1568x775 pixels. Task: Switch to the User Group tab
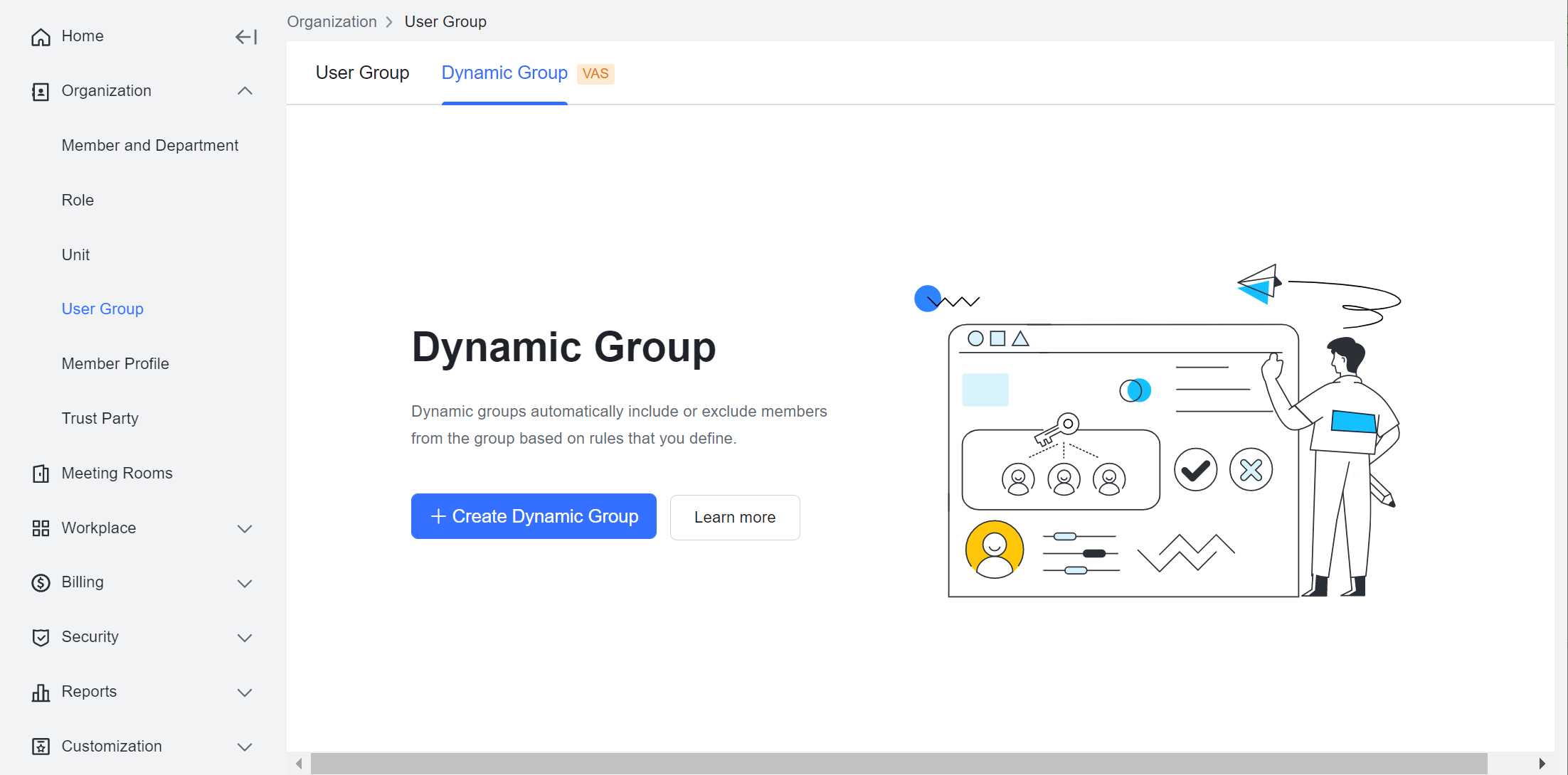pos(362,73)
